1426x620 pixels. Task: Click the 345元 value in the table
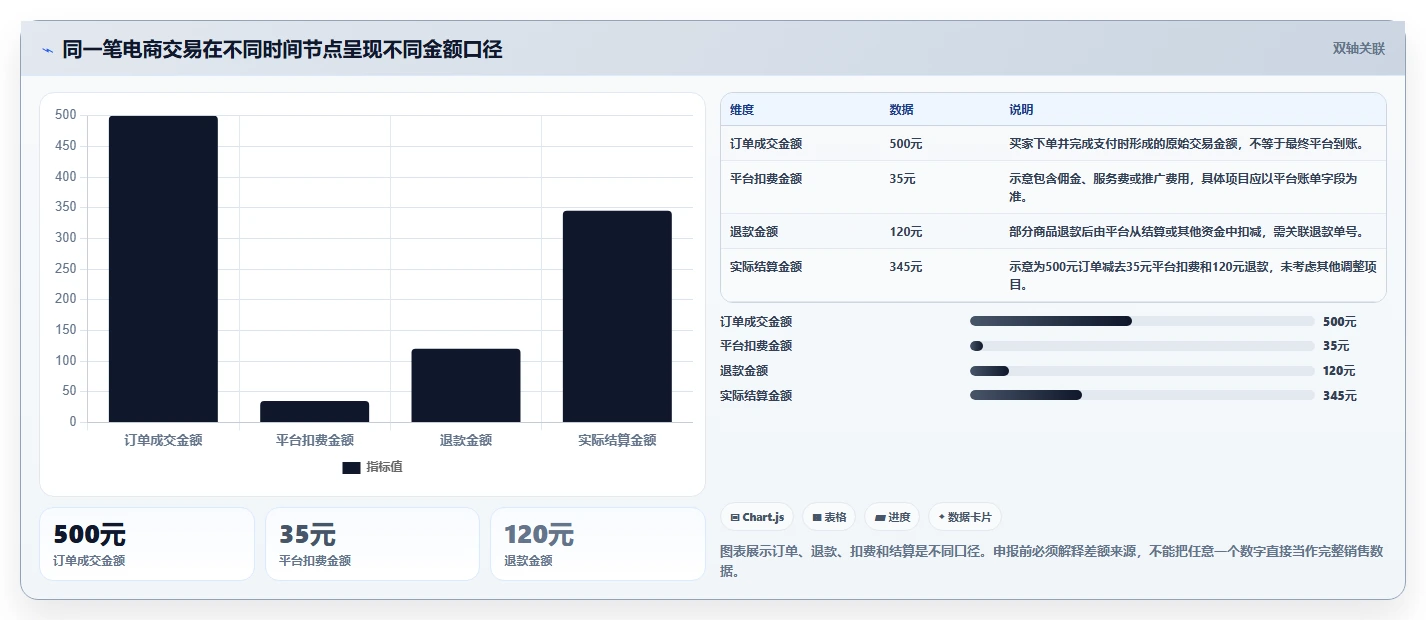906,267
